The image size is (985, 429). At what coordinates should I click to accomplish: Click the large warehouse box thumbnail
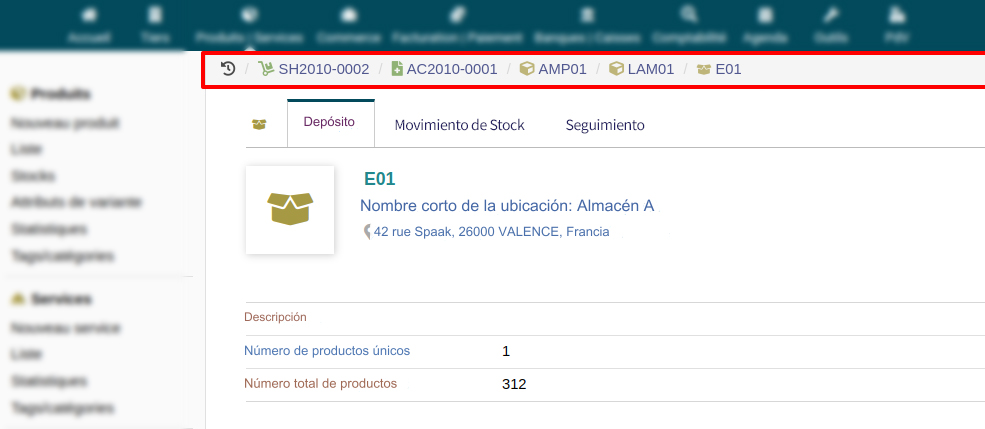pos(290,210)
